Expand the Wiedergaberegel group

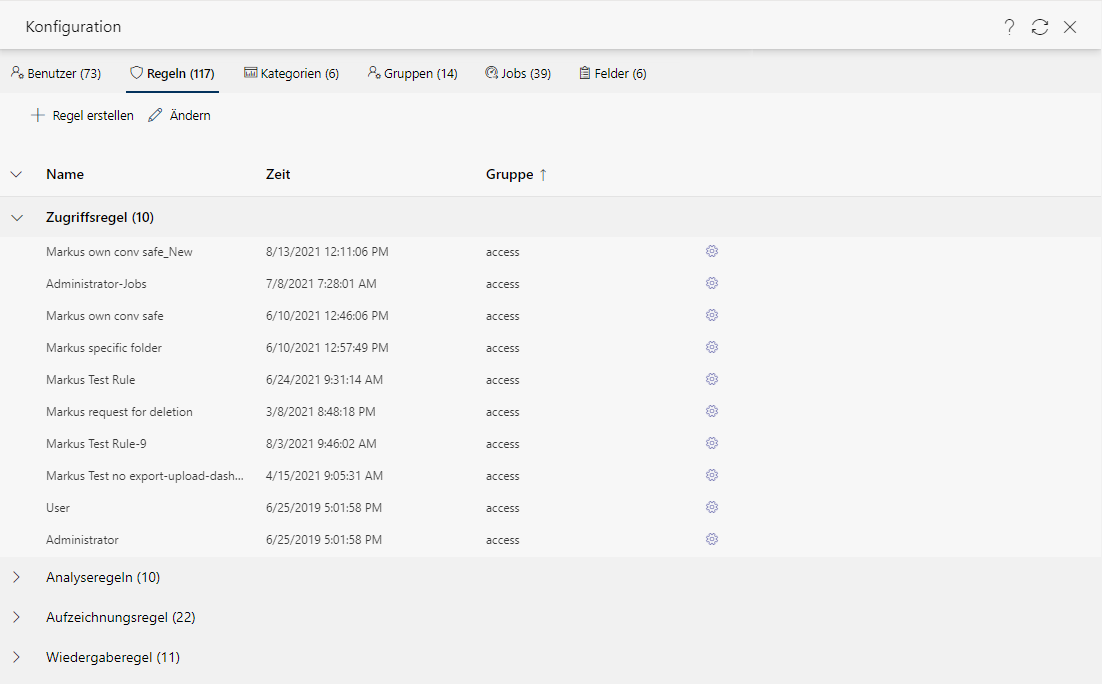pos(16,657)
